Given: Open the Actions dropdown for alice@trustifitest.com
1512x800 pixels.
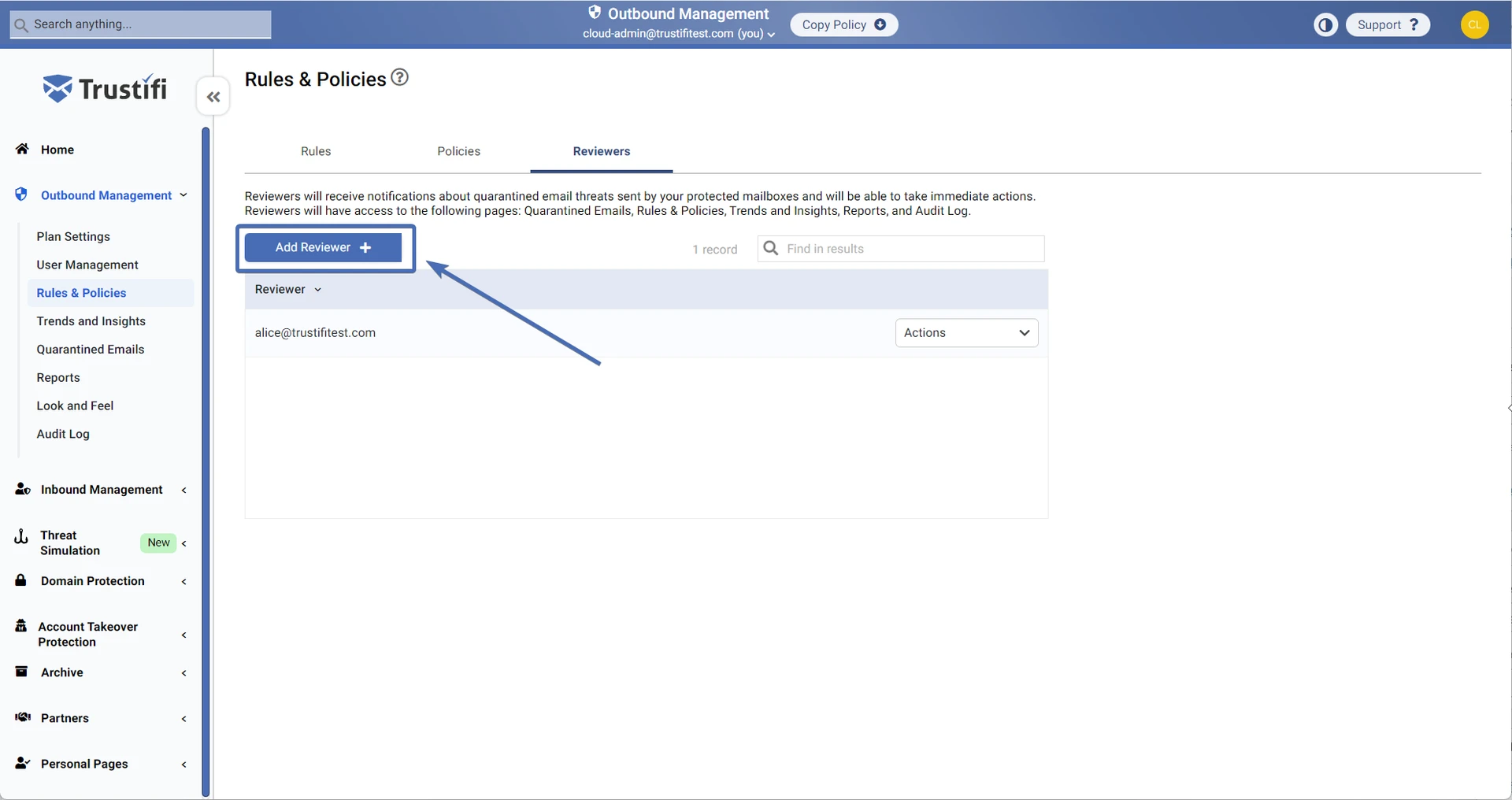Looking at the screenshot, I should [x=966, y=332].
